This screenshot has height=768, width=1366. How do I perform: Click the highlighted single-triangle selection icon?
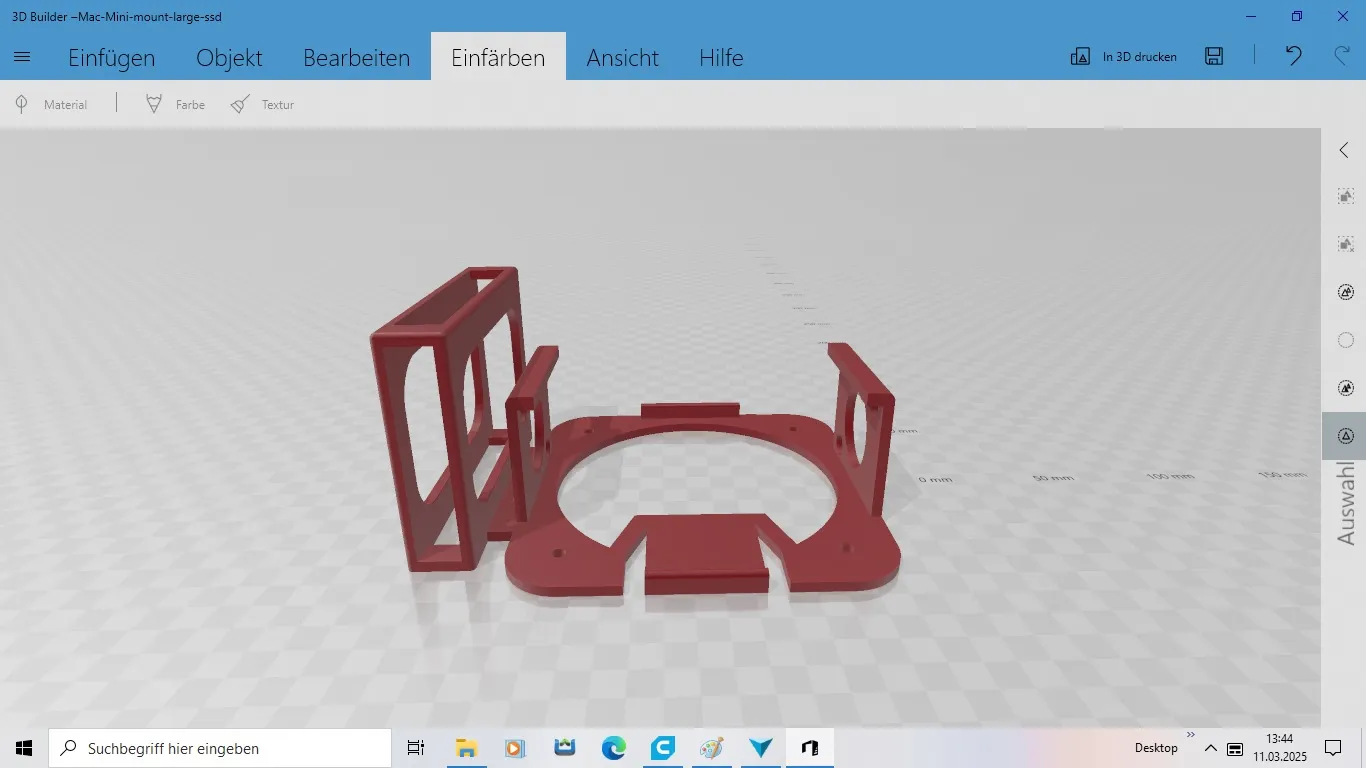[1345, 436]
